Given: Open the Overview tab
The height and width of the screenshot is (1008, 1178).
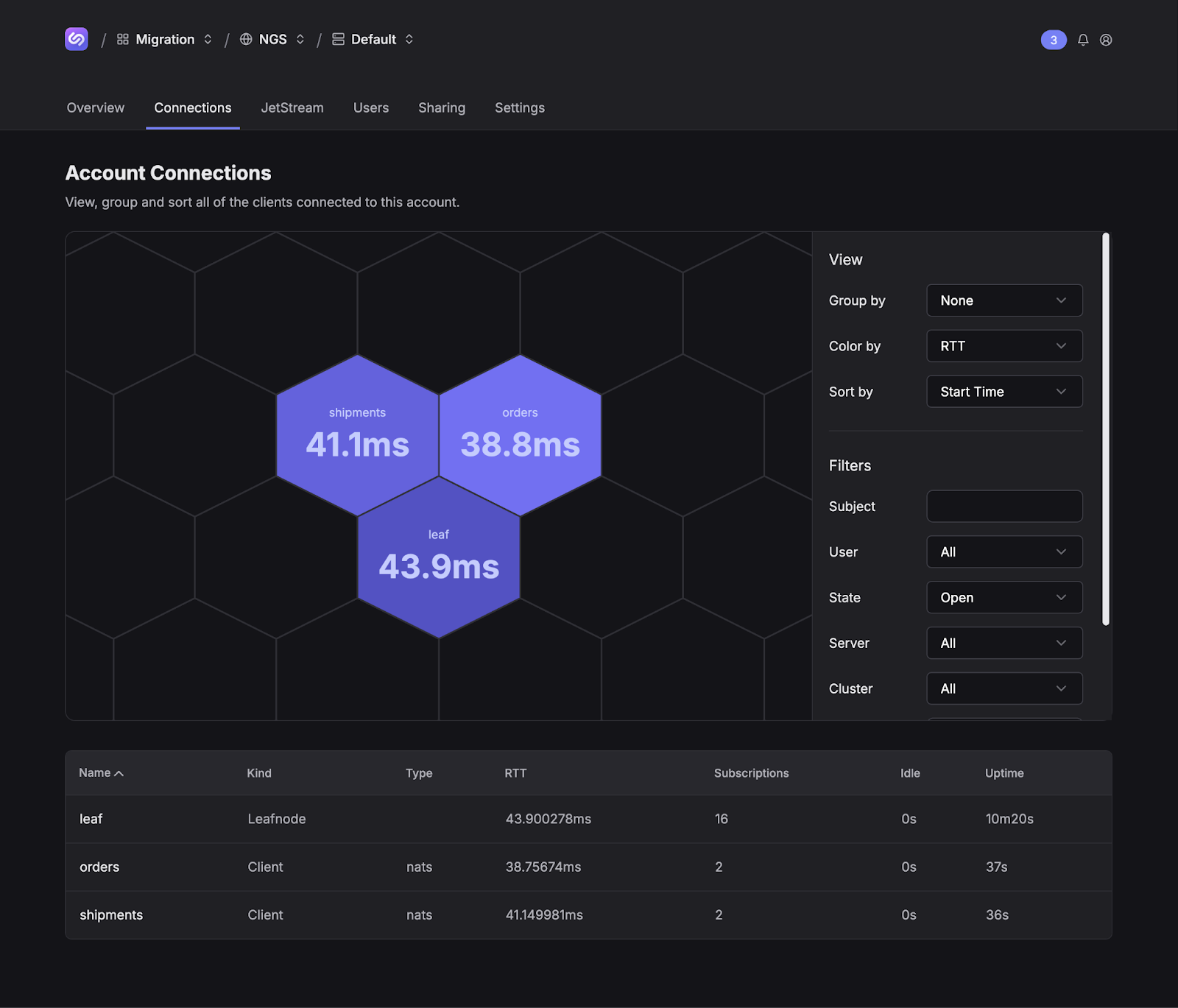Looking at the screenshot, I should (95, 108).
